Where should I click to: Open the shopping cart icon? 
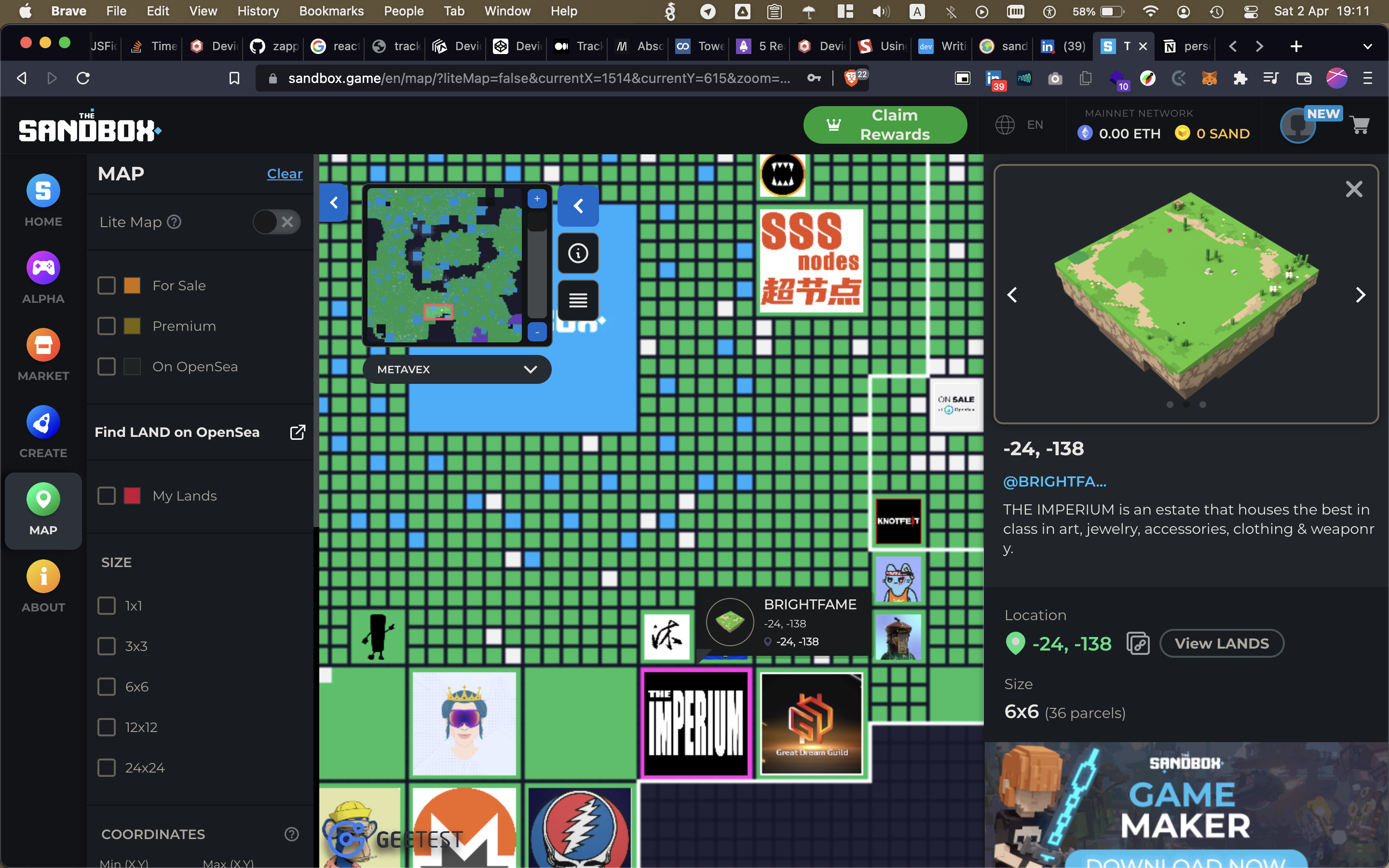[1360, 124]
